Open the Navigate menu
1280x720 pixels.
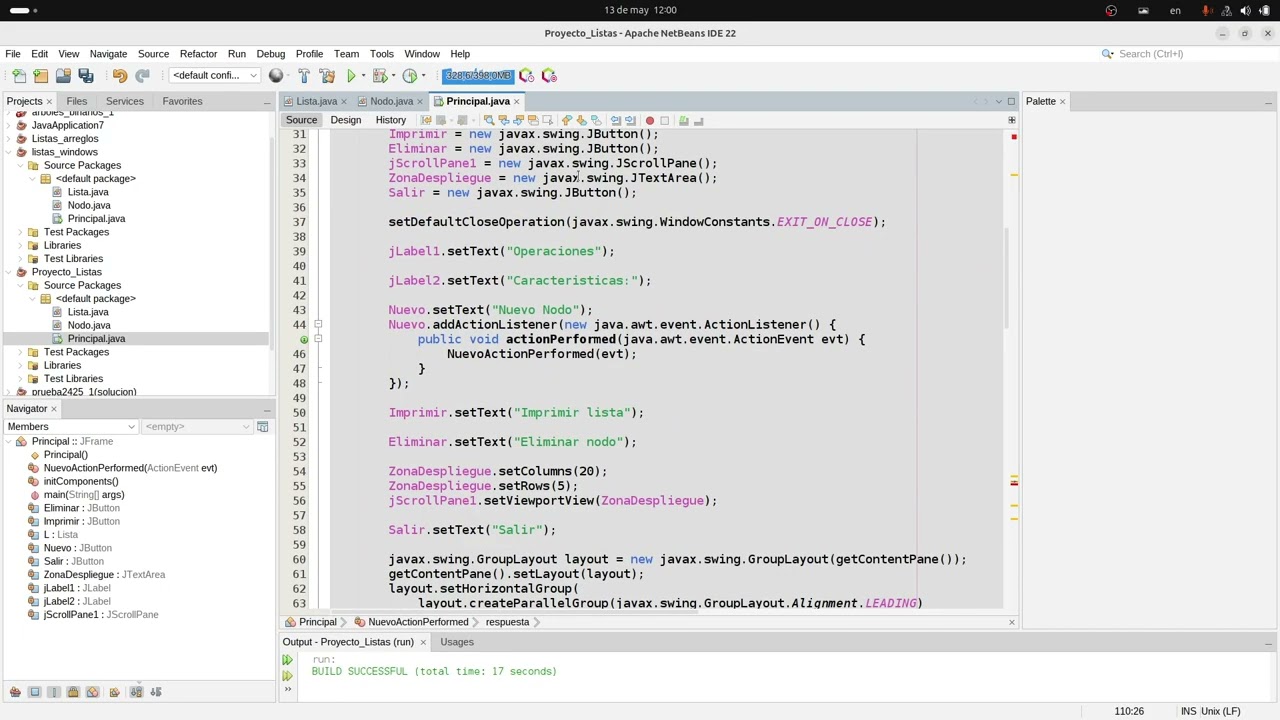pos(108,54)
